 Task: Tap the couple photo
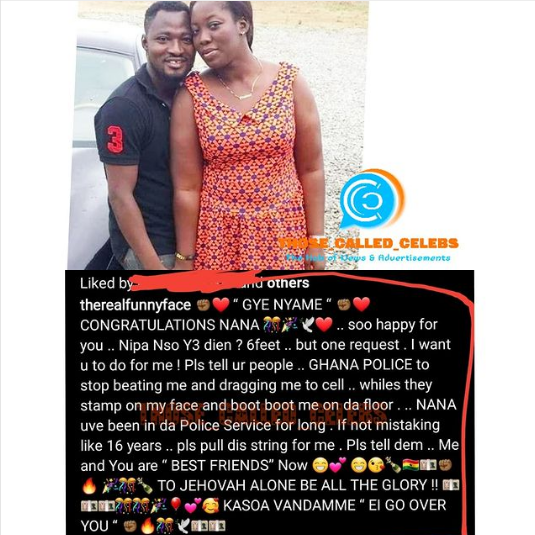tap(218, 135)
